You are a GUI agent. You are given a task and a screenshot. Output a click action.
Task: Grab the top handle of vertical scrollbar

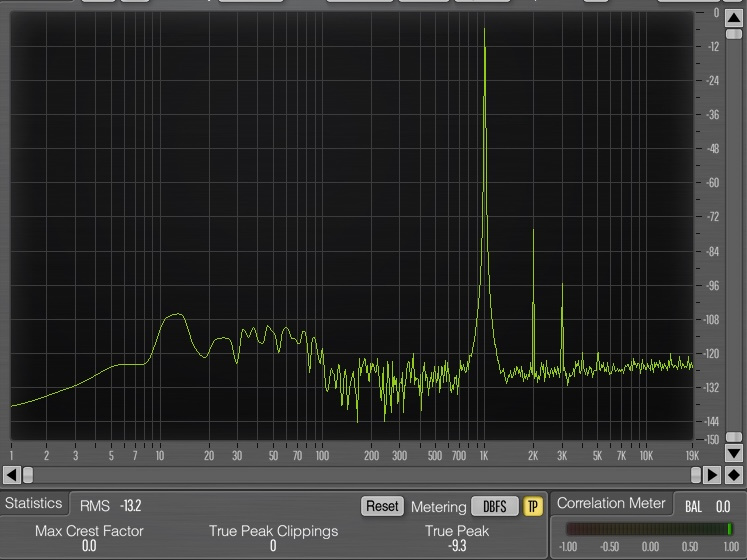tap(734, 34)
